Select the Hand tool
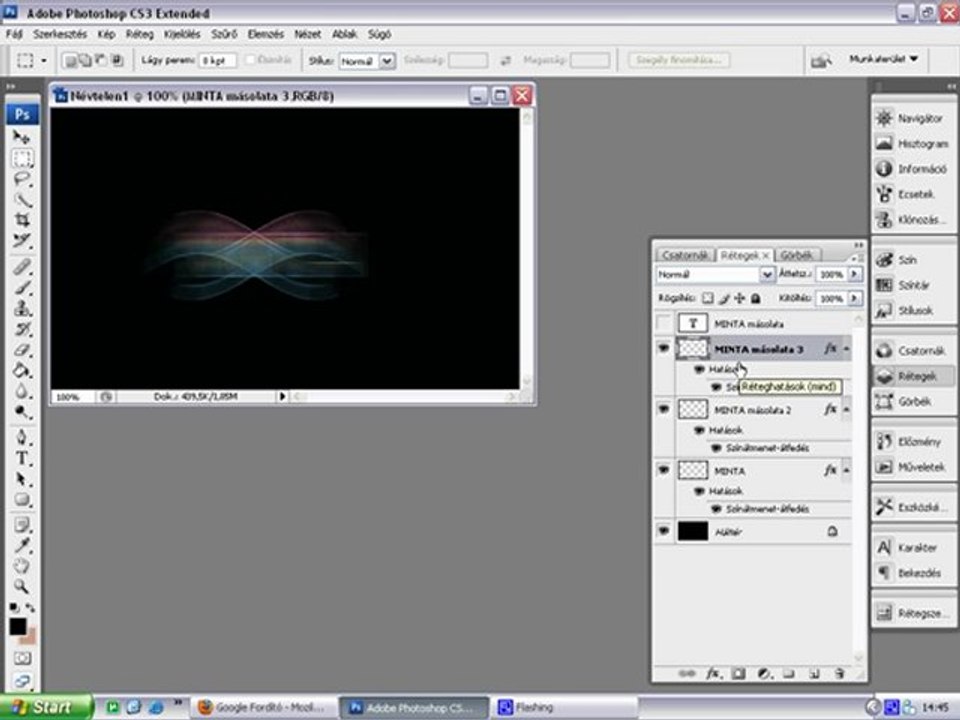Viewport: 960px width, 720px height. (x=22, y=566)
